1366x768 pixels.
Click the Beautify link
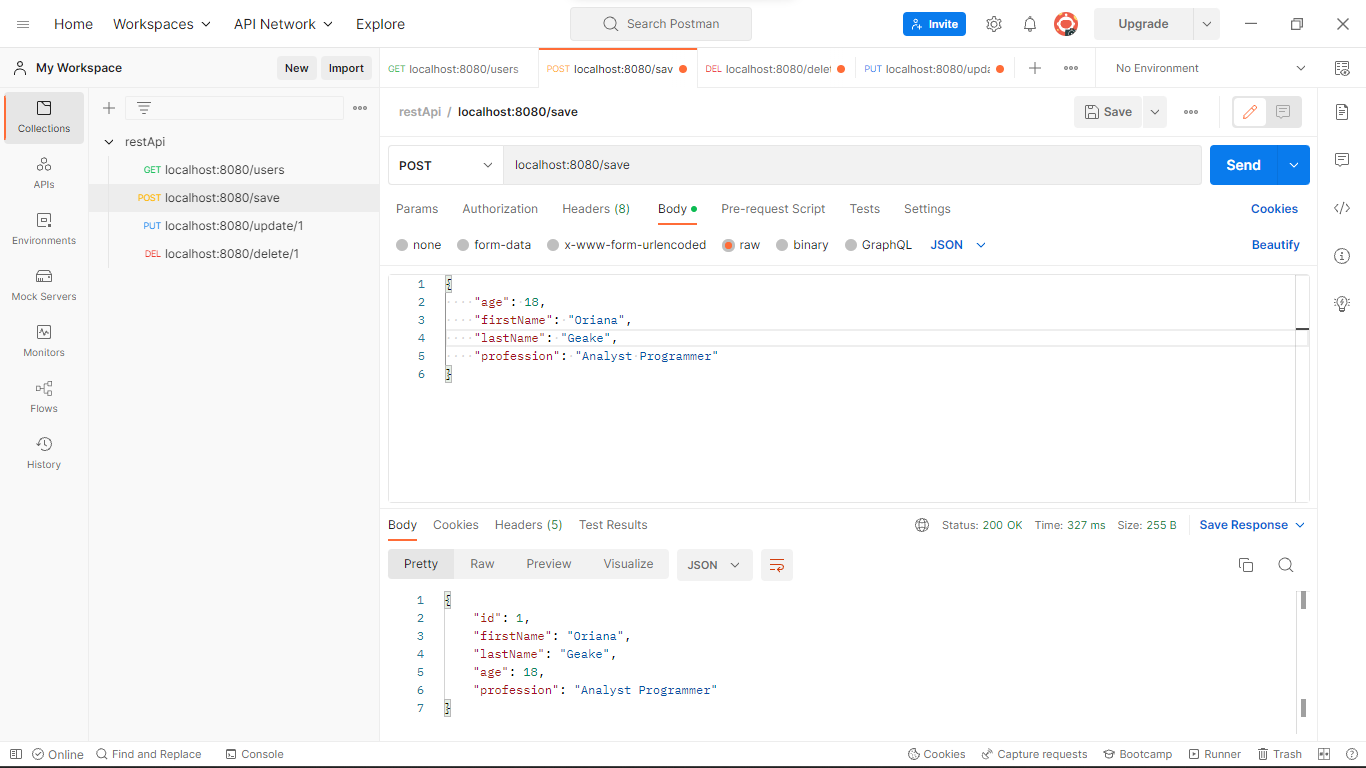pos(1276,245)
